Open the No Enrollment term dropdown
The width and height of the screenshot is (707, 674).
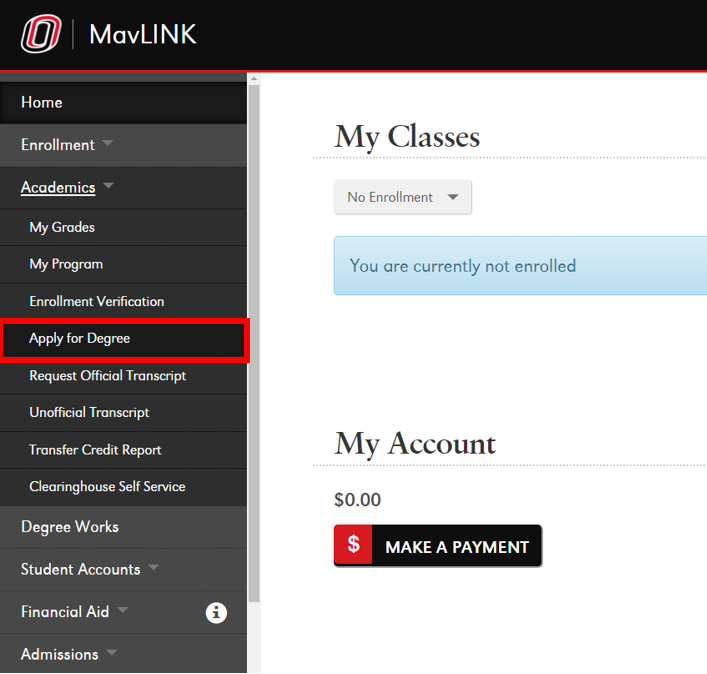point(402,197)
